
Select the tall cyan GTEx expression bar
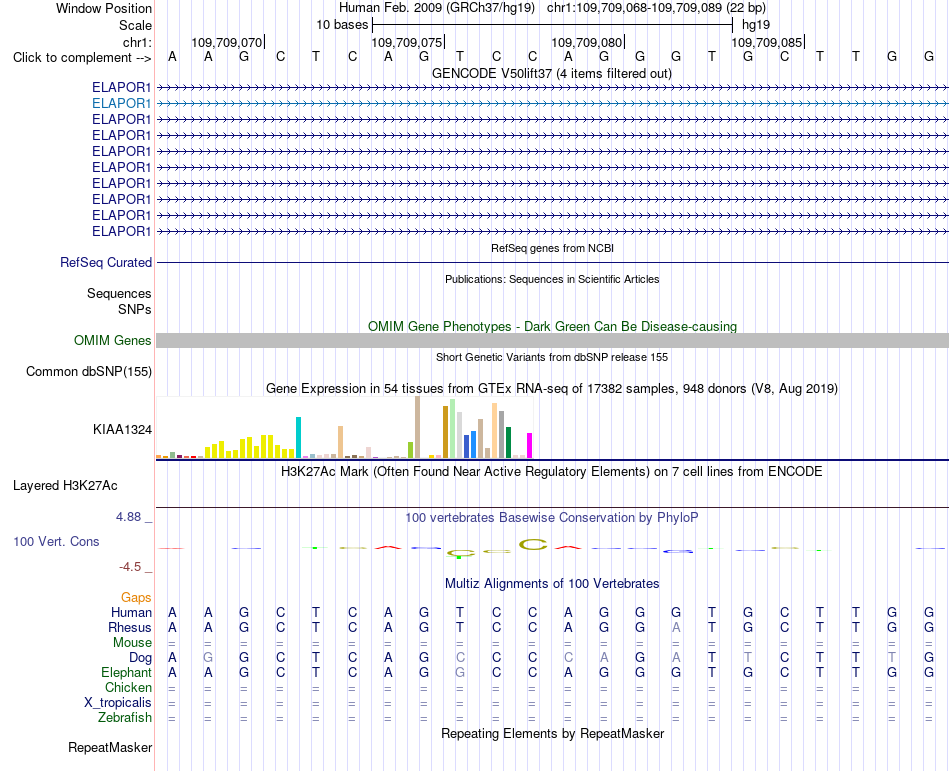click(x=298, y=437)
